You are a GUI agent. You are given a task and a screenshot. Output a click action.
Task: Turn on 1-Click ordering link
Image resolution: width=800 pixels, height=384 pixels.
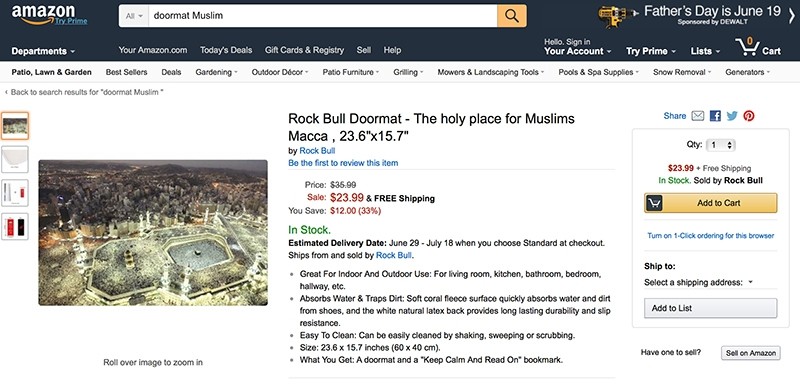point(710,236)
